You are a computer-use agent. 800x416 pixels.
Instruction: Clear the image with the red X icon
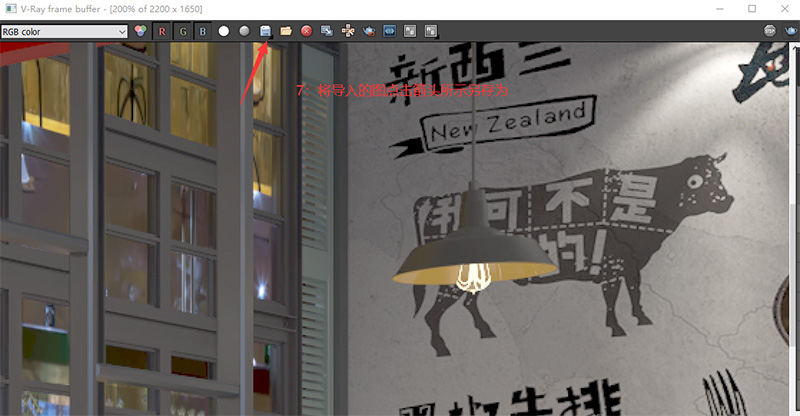pyautogui.click(x=306, y=31)
